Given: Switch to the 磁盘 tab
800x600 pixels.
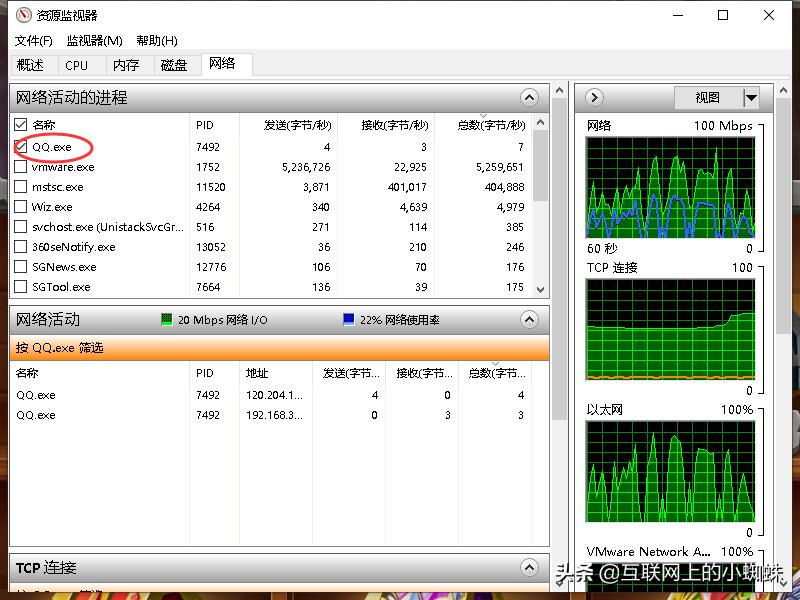Looking at the screenshot, I should click(174, 65).
